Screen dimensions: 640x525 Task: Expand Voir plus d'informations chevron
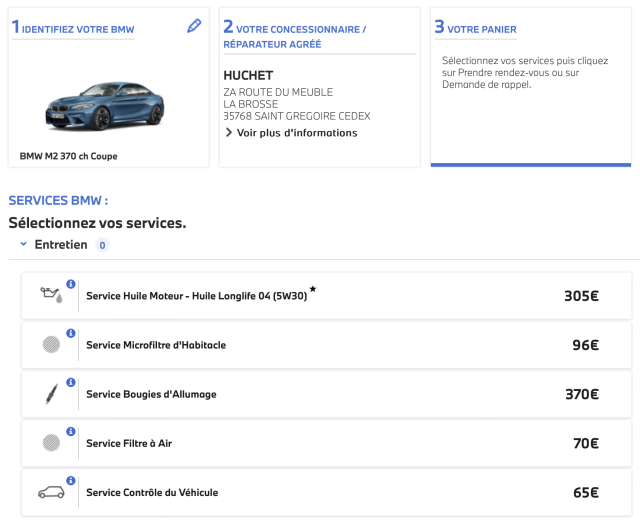coord(229,133)
